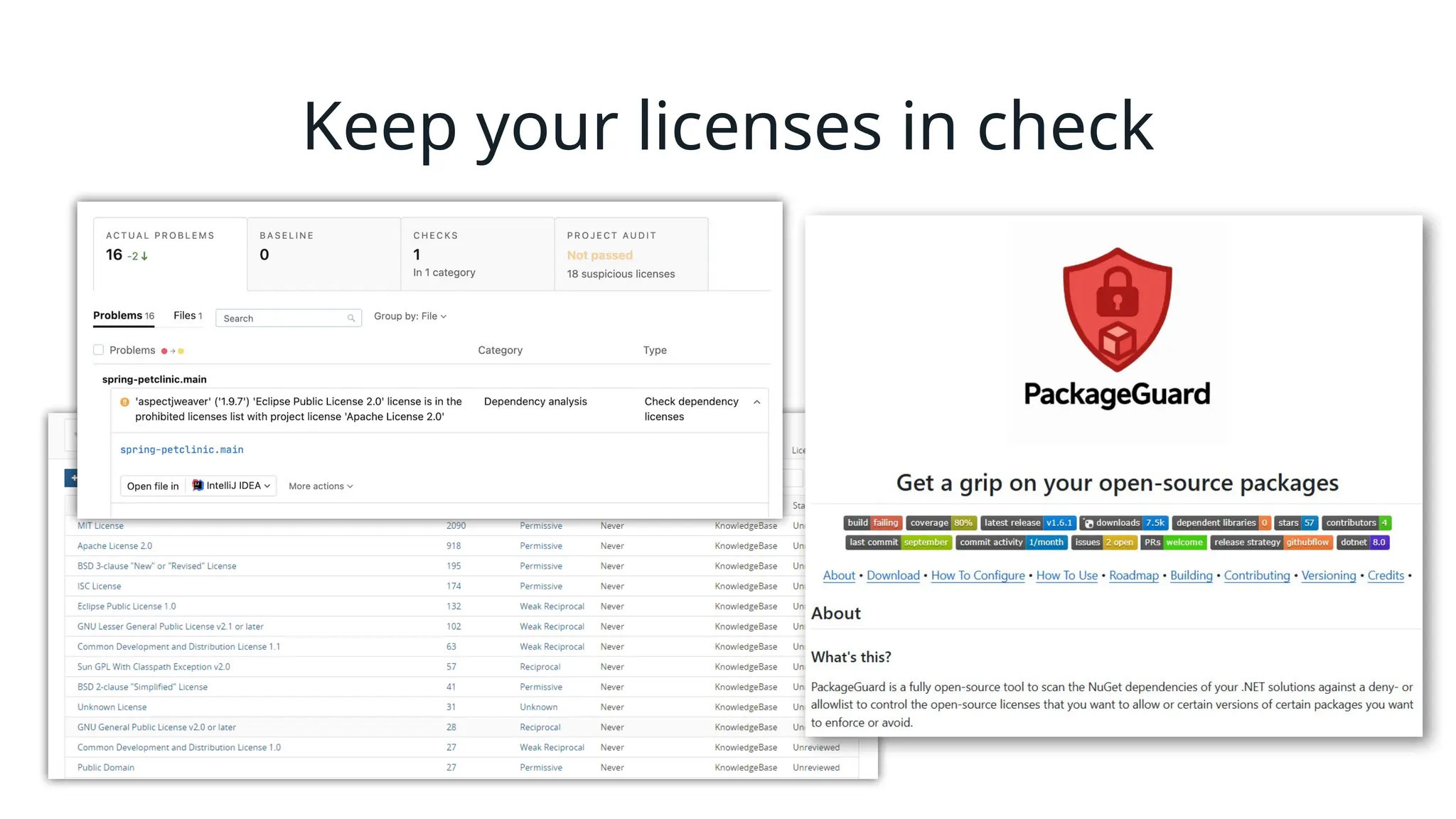
Task: Open the Building link
Action: coord(1192,576)
